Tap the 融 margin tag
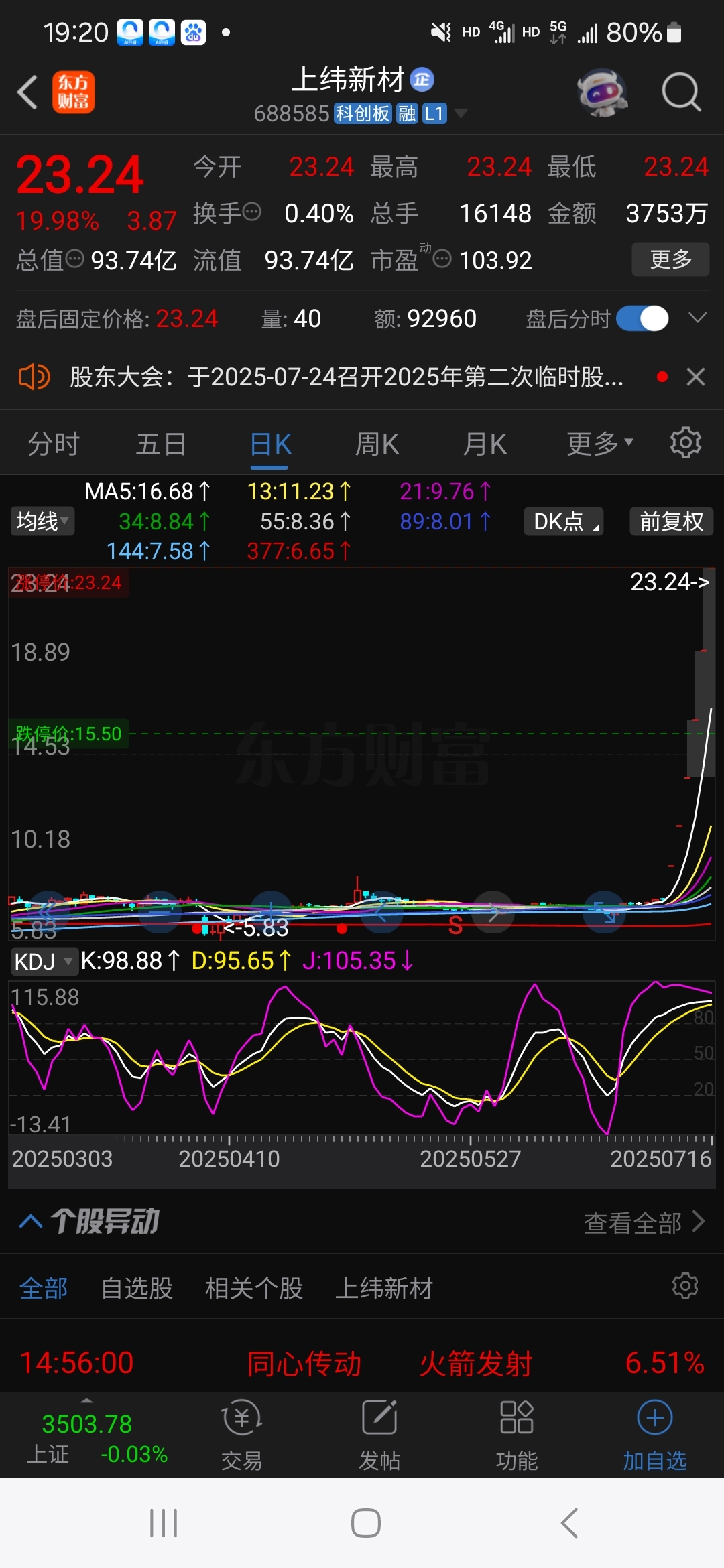Image resolution: width=724 pixels, height=1568 pixels. [x=407, y=113]
